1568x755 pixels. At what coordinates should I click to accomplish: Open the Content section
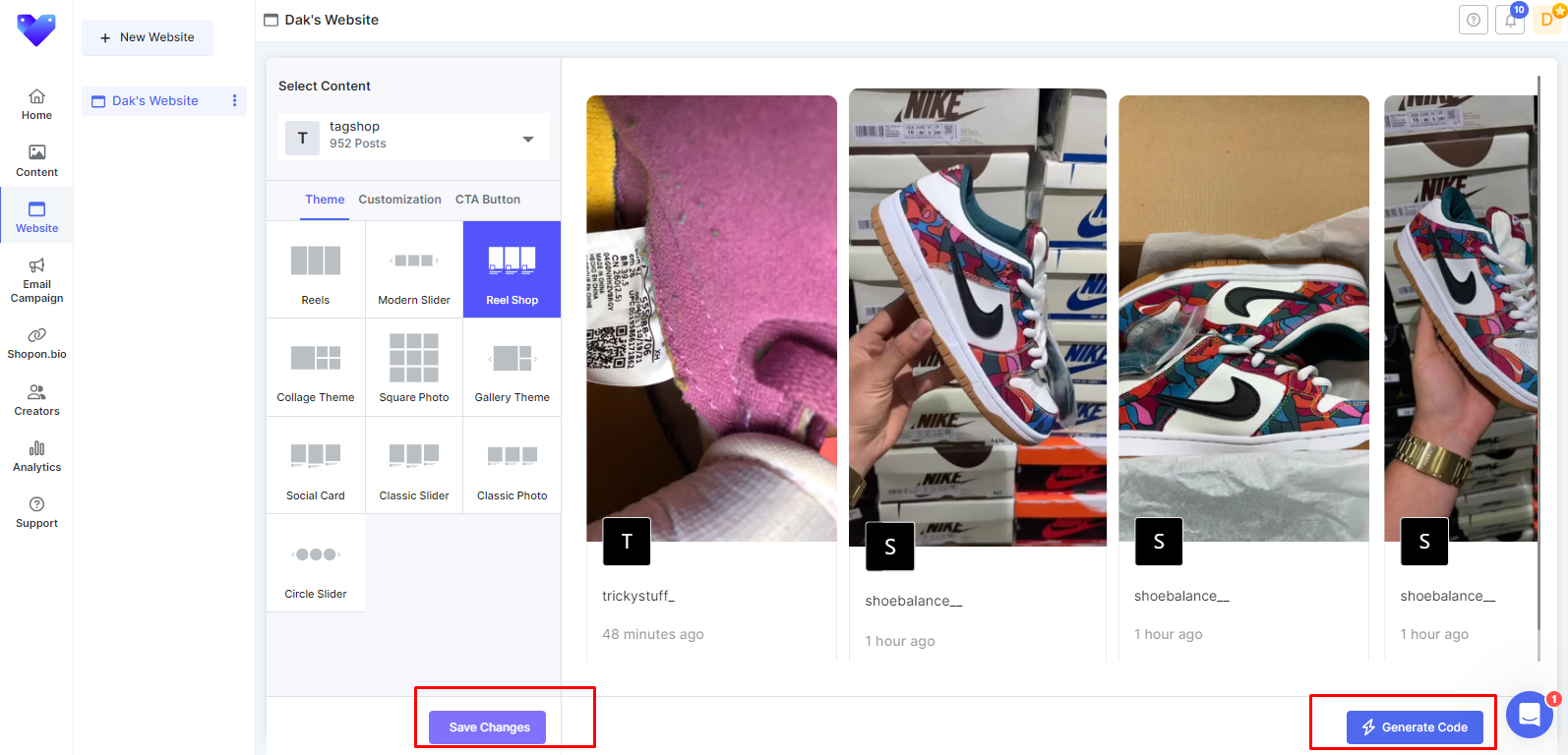(x=36, y=160)
